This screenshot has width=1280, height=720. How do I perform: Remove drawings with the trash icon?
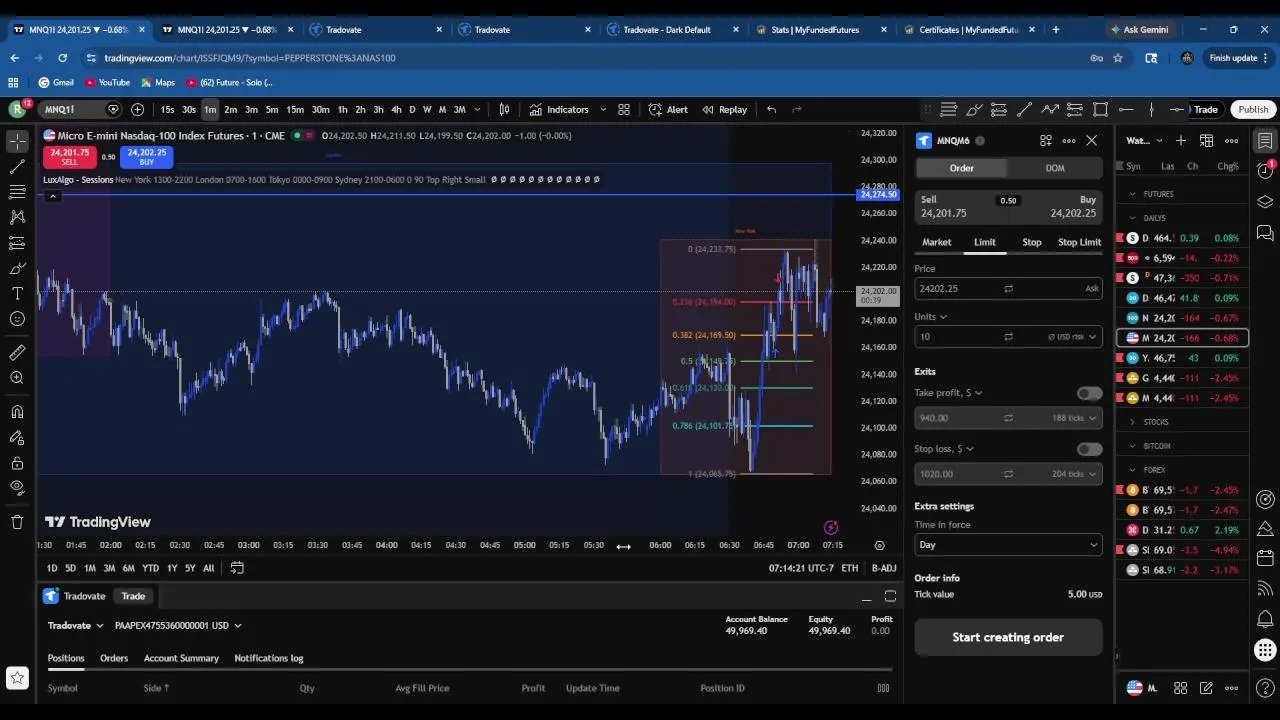17,521
